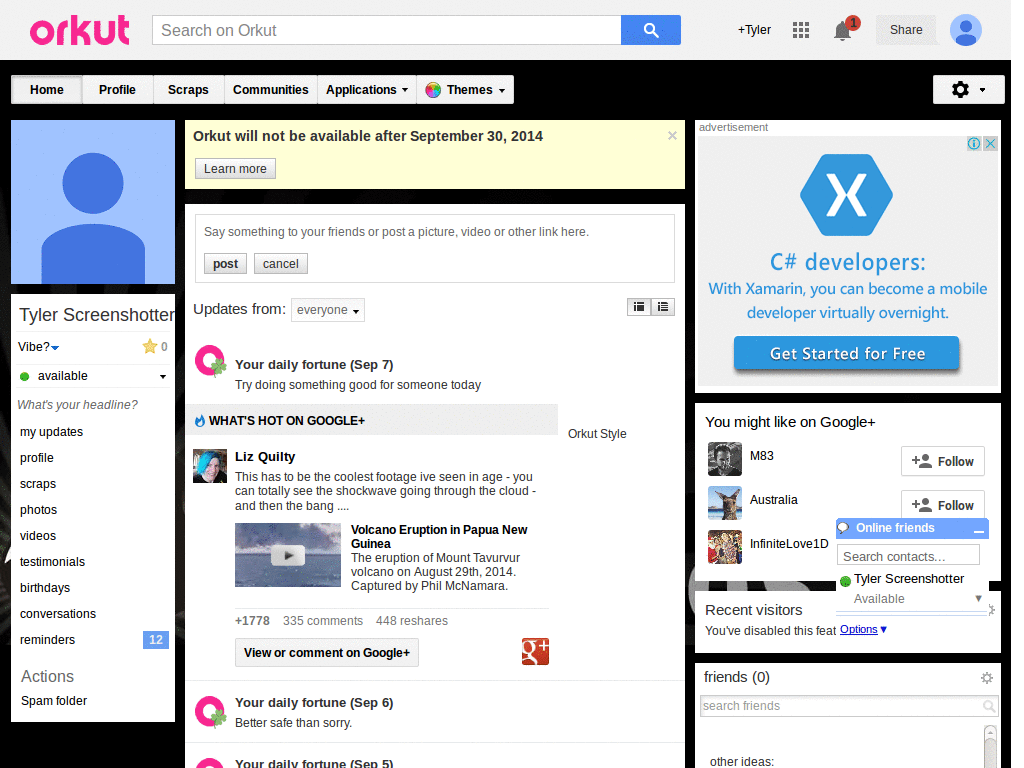Click the What's your headline field
This screenshot has height=768, width=1024.
click(78, 405)
